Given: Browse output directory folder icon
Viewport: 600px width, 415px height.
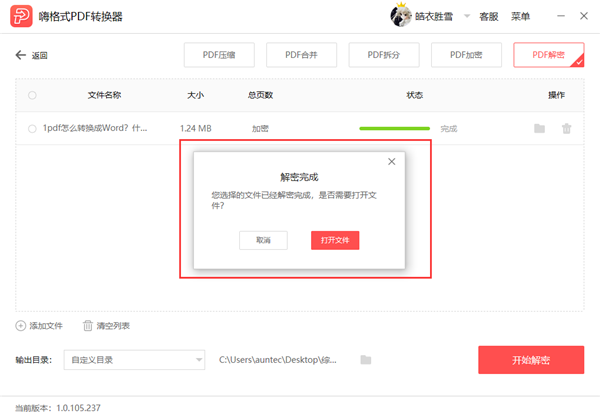Looking at the screenshot, I should pos(366,360).
